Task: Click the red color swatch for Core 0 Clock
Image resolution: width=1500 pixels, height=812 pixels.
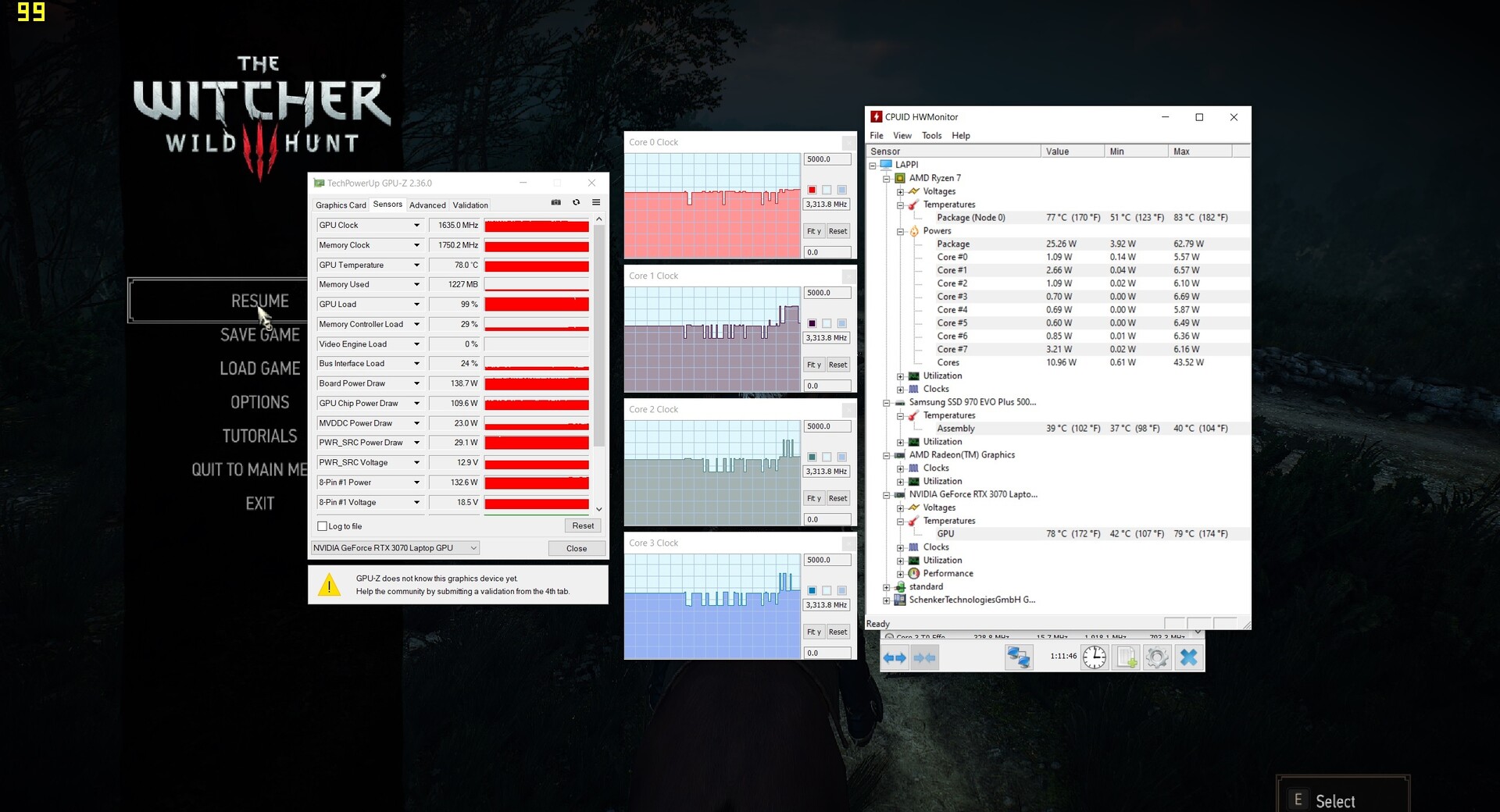Action: click(x=812, y=191)
